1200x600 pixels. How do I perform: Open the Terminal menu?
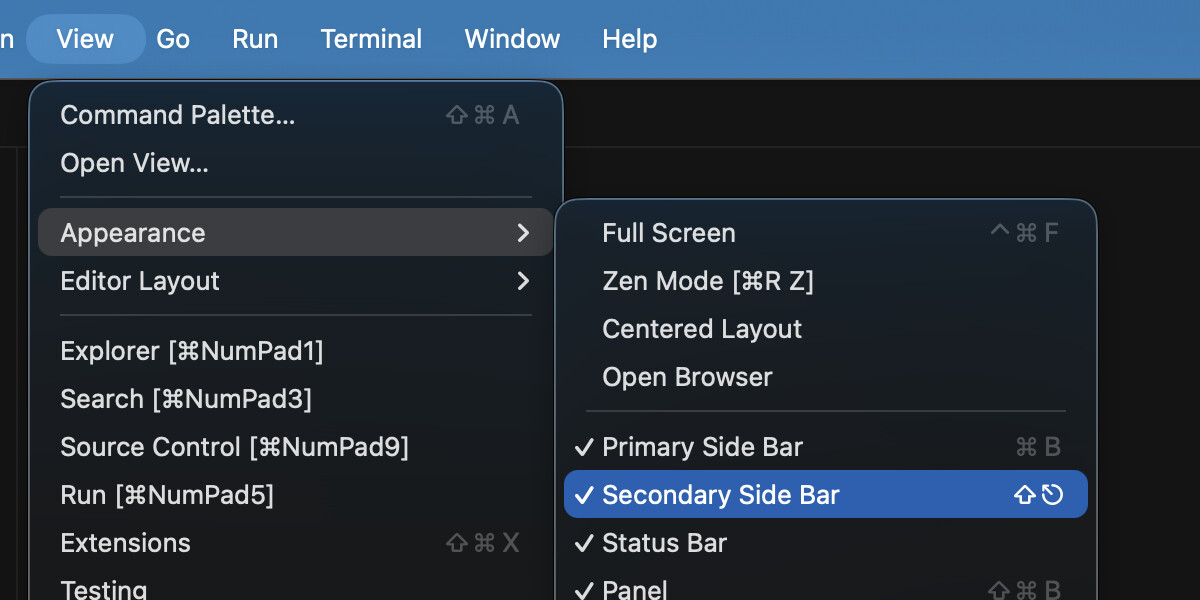click(x=371, y=39)
